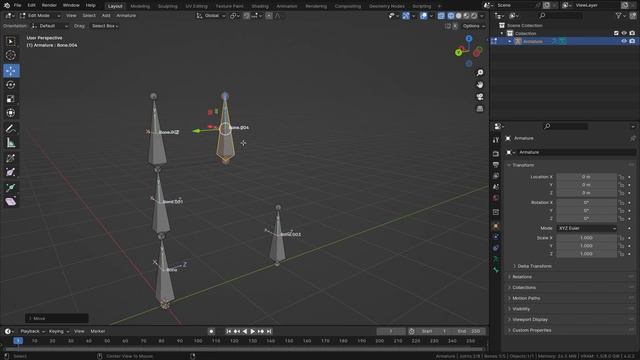The height and width of the screenshot is (360, 640).
Task: Click the pan hand viewport icon
Action: click(x=480, y=84)
